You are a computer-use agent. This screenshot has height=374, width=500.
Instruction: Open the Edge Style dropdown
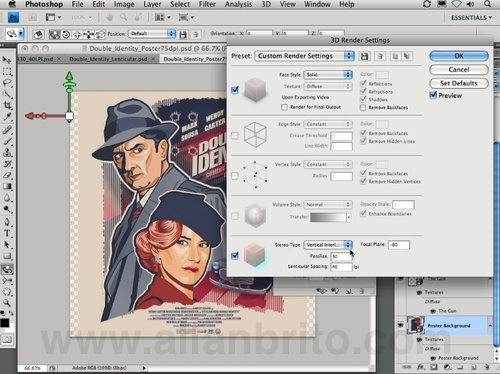point(328,124)
